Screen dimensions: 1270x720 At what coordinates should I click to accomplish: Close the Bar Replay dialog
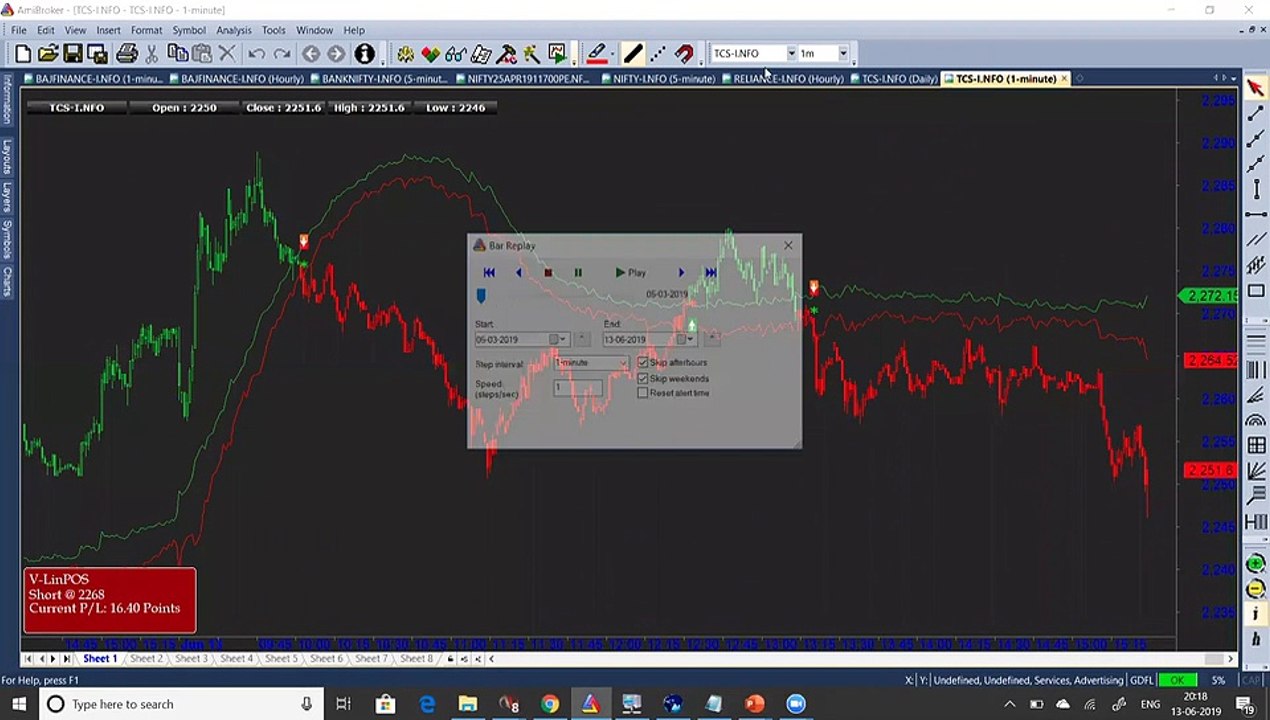pos(788,245)
